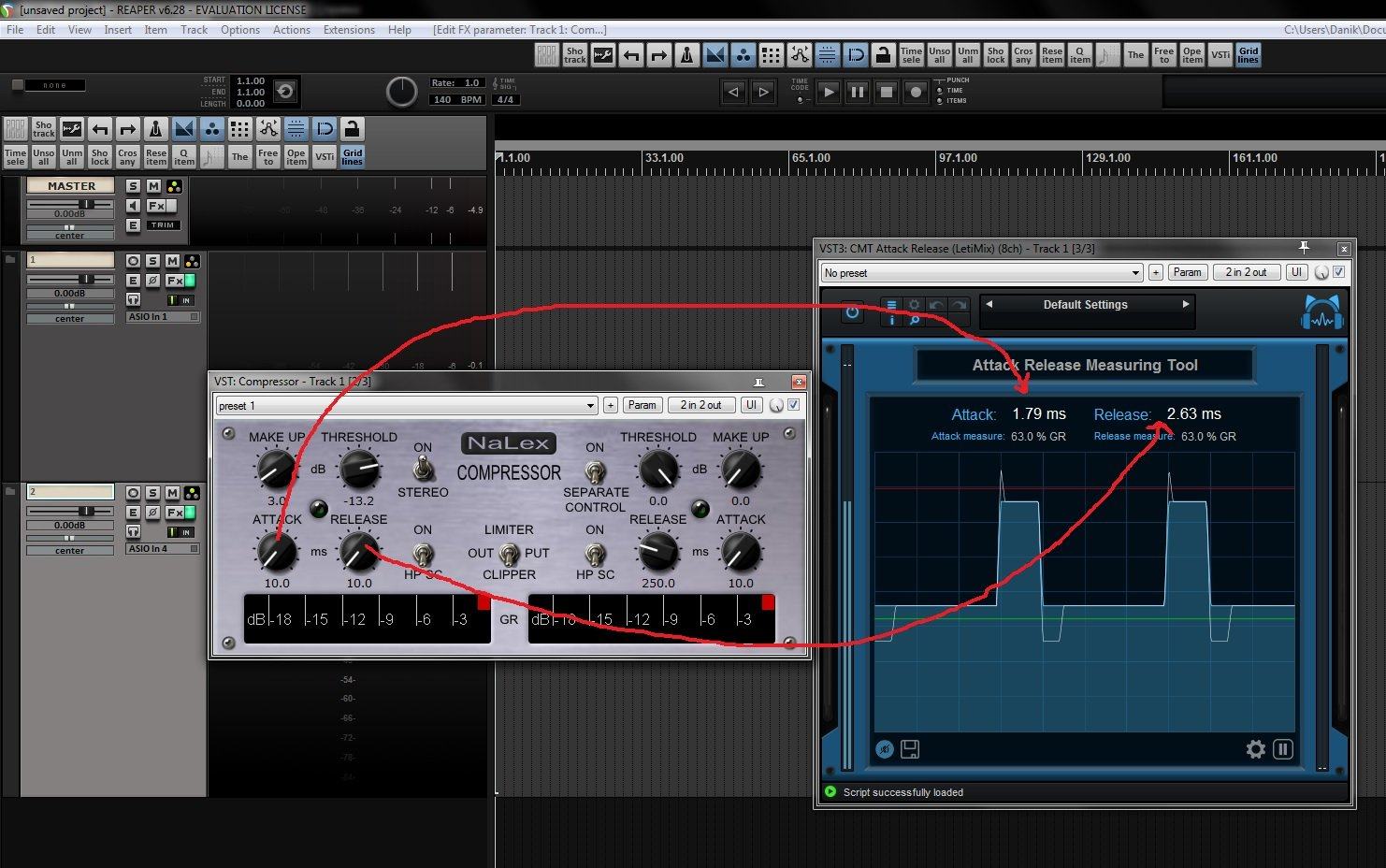Click the save disk icon in the CMT plugin
1386x868 pixels.
click(910, 749)
